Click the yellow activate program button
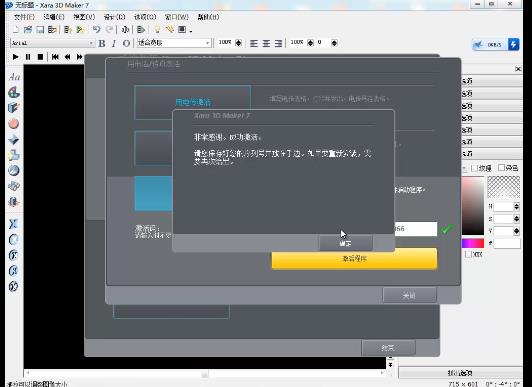Image resolution: width=532 pixels, height=387 pixels. click(x=354, y=259)
